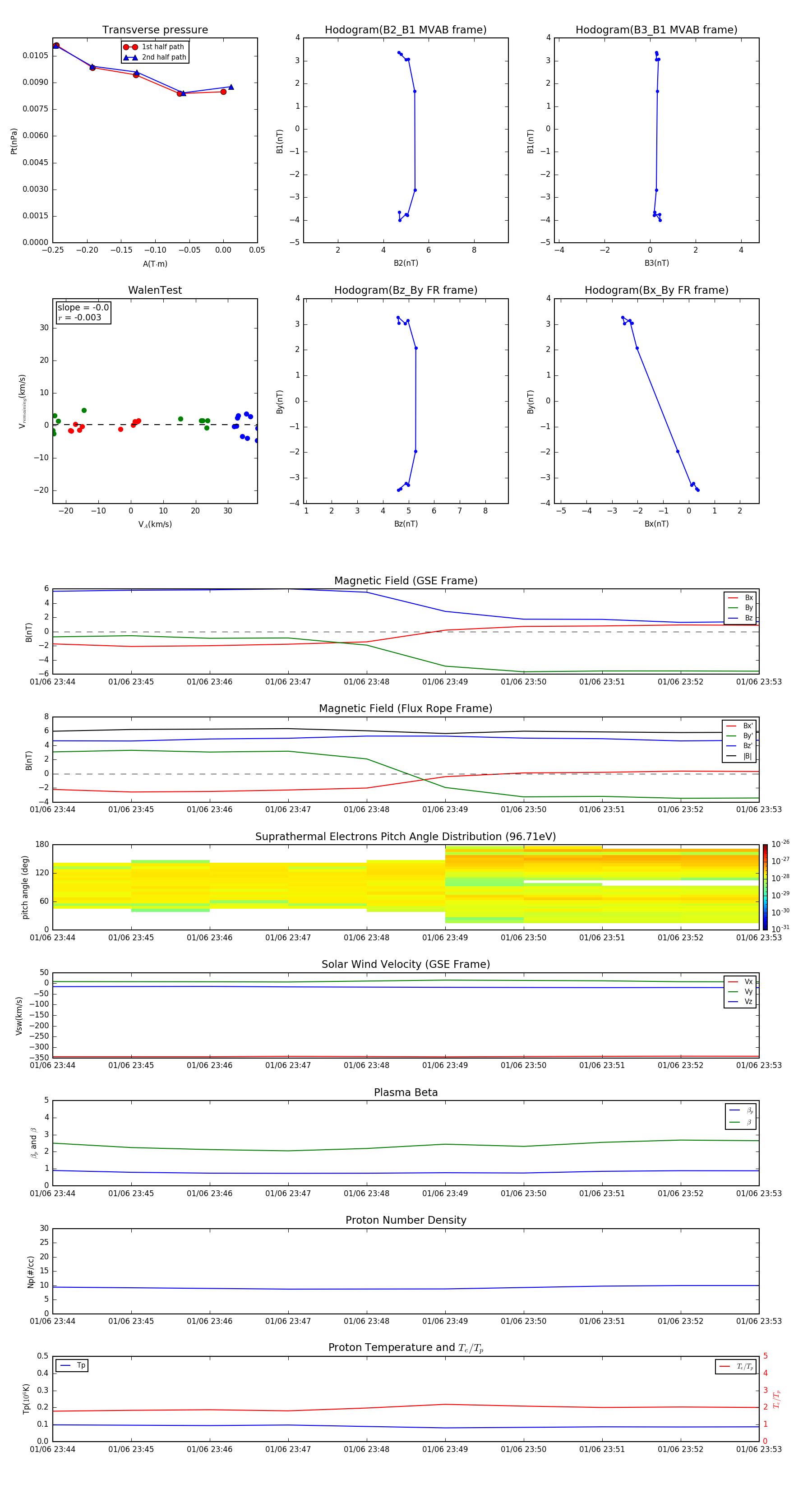Click '01/06 23:48' tick under Plasma Beta panel
The height and width of the screenshot is (1489, 812).
coord(366,1193)
